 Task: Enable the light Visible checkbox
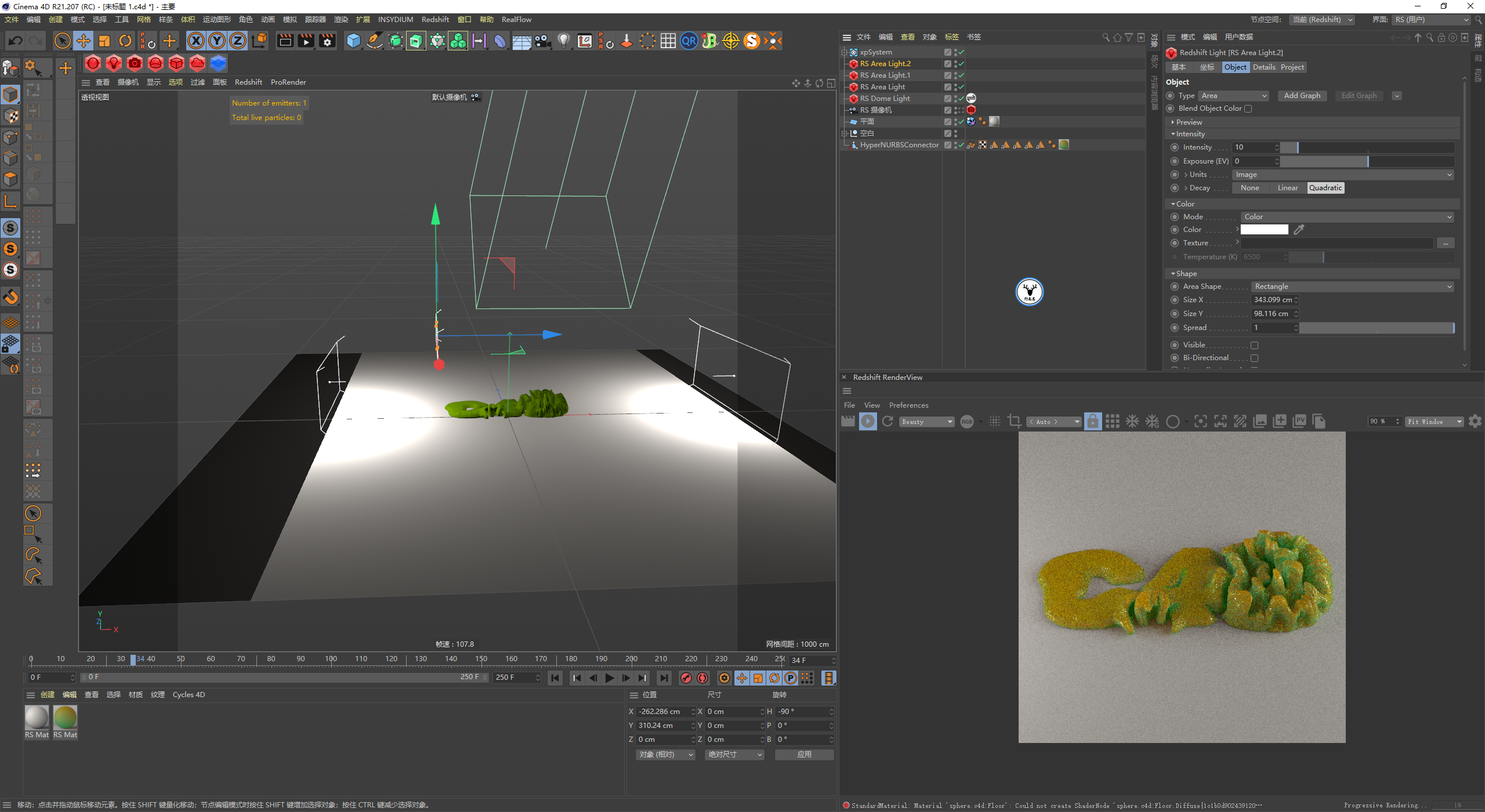1254,345
